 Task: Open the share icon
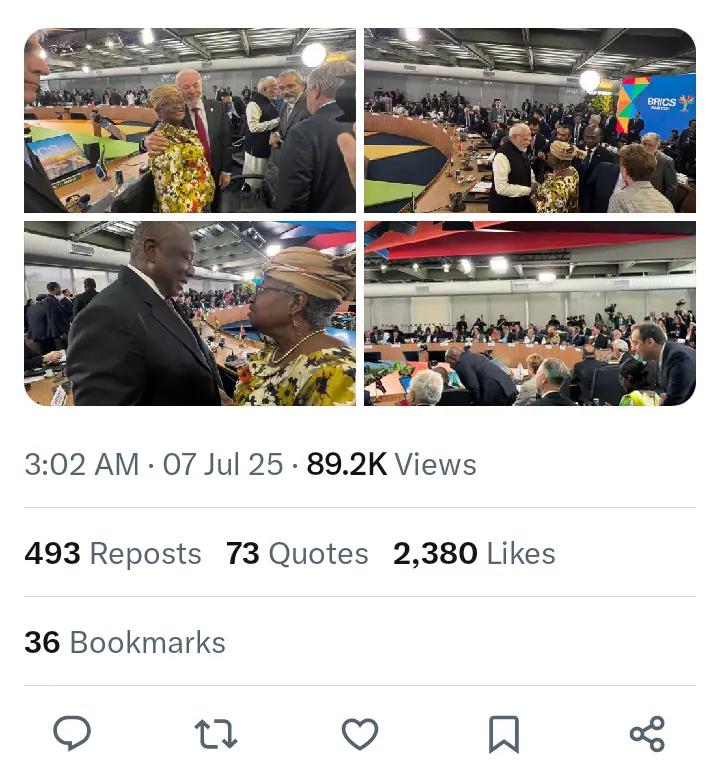click(648, 734)
